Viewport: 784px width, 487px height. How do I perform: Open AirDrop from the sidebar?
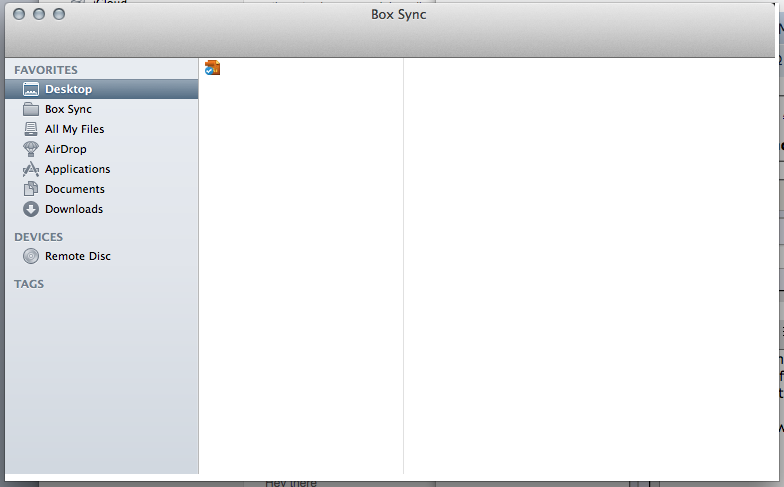[102, 149]
